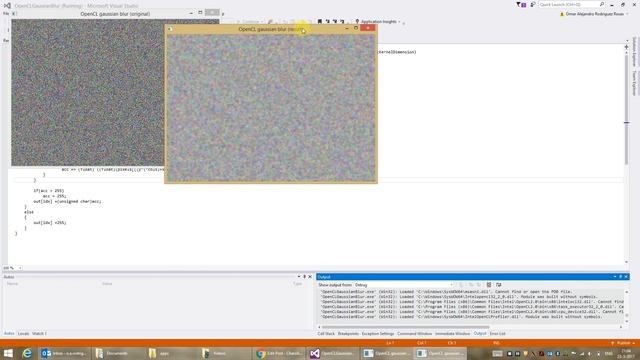
Task: Click the Name column header in Autos
Action: click(x=12, y=284)
